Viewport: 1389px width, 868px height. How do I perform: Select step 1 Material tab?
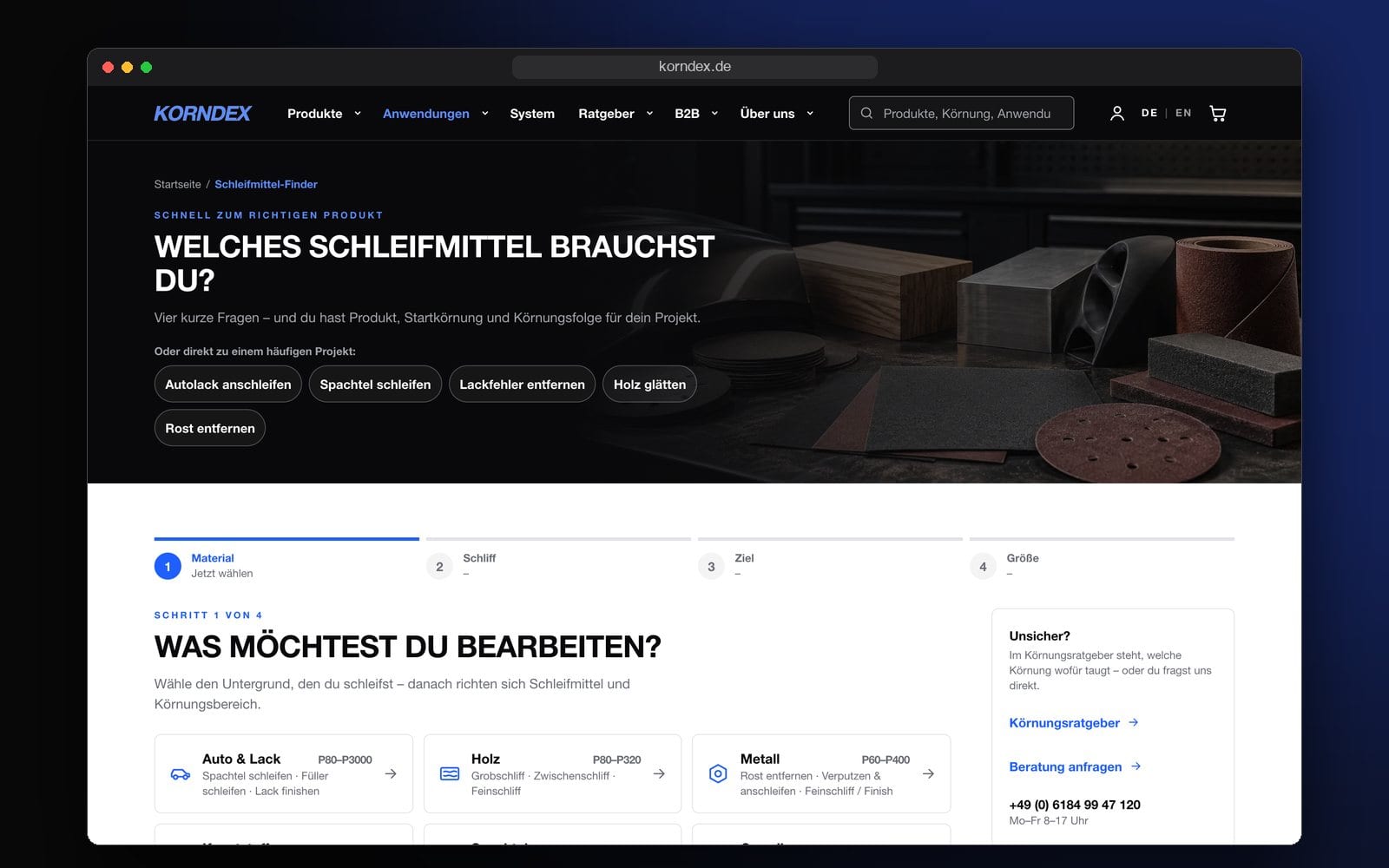tap(286, 560)
